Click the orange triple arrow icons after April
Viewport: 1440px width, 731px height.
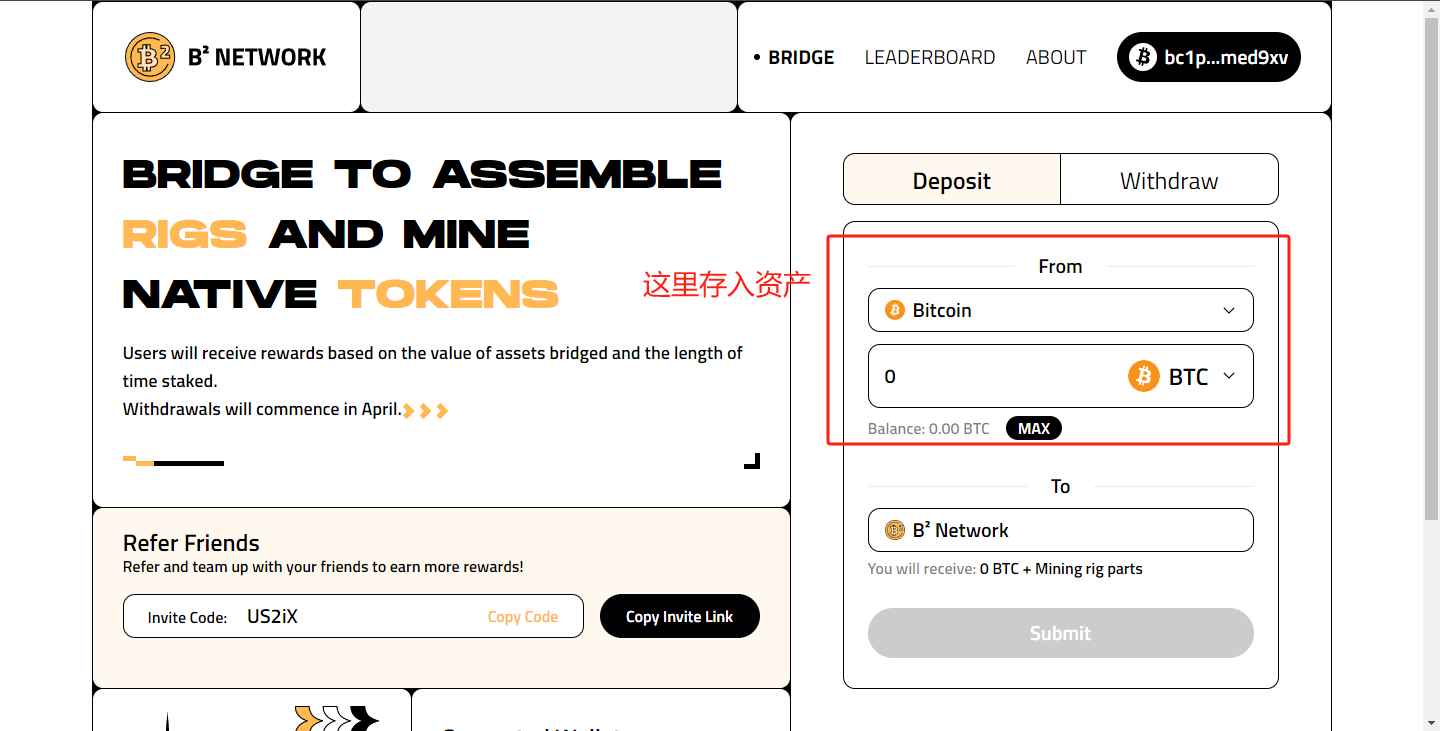[426, 410]
